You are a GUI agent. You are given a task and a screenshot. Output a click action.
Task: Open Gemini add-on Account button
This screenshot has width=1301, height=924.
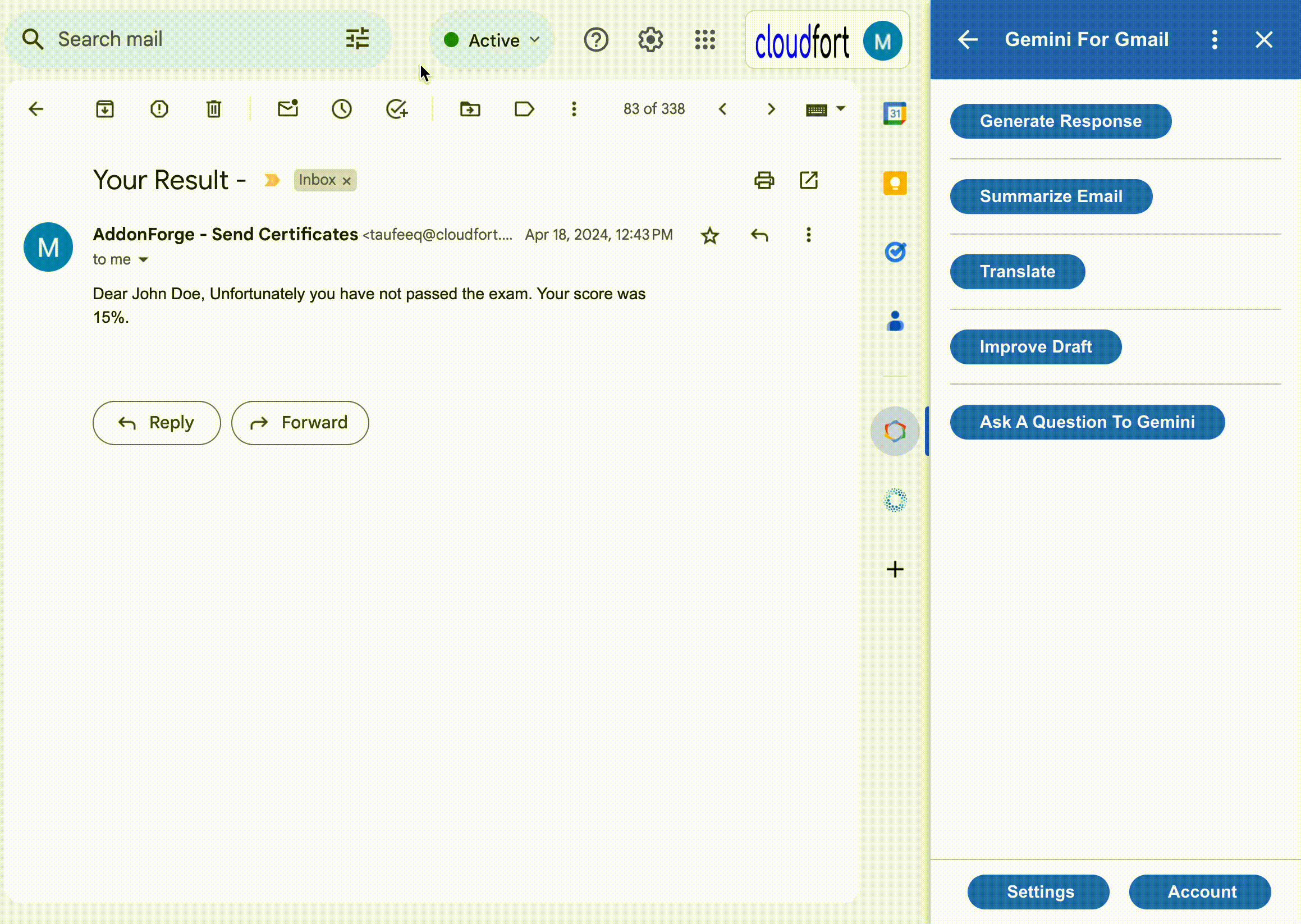(x=1200, y=891)
